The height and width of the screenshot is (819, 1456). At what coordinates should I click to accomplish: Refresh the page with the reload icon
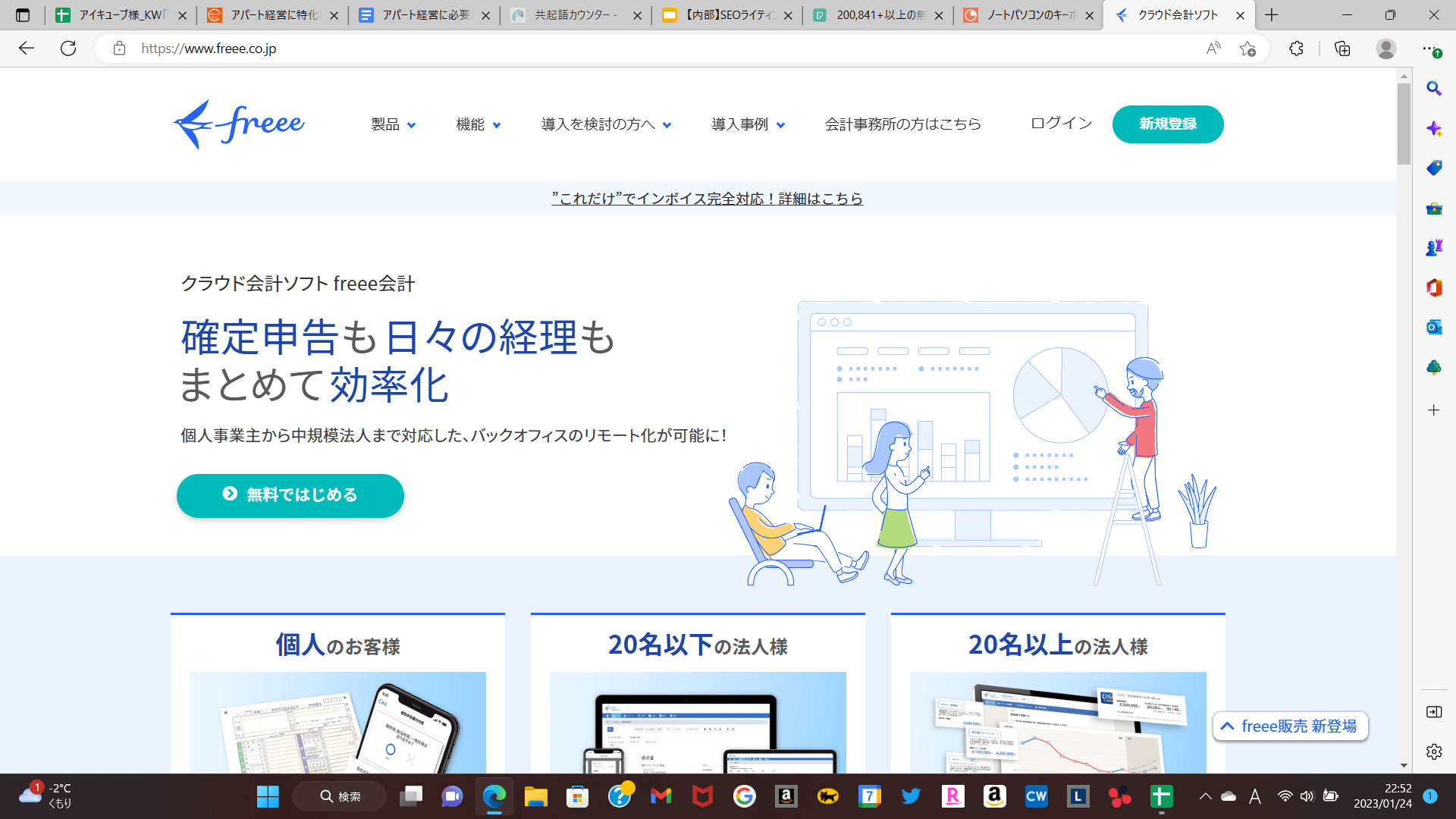68,49
